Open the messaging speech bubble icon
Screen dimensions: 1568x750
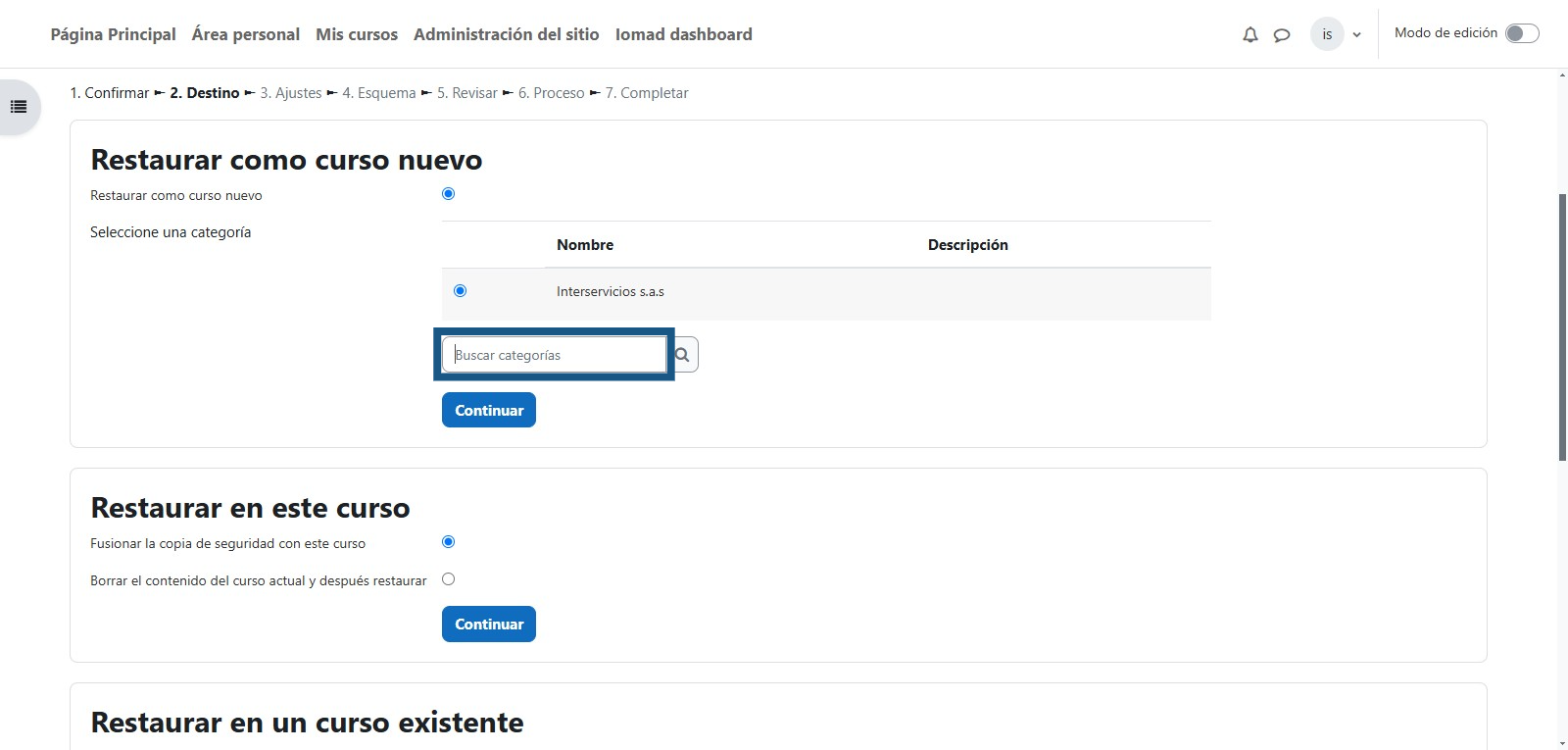click(1281, 35)
